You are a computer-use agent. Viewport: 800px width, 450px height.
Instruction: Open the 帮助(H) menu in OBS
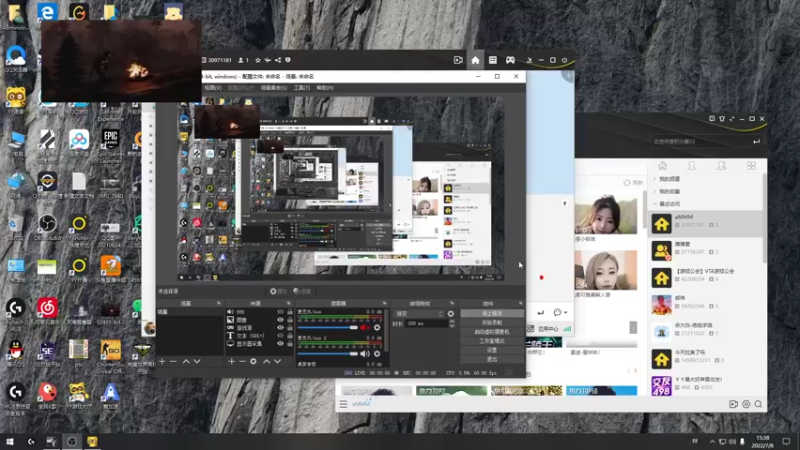[325, 88]
